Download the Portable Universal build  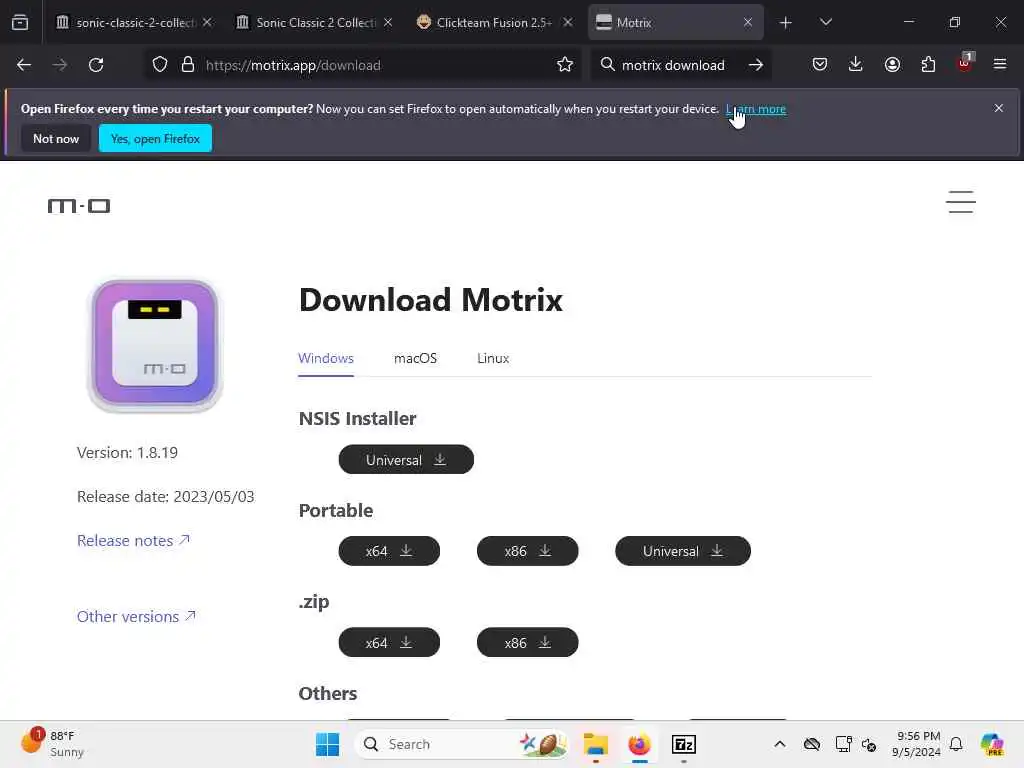[x=683, y=551]
